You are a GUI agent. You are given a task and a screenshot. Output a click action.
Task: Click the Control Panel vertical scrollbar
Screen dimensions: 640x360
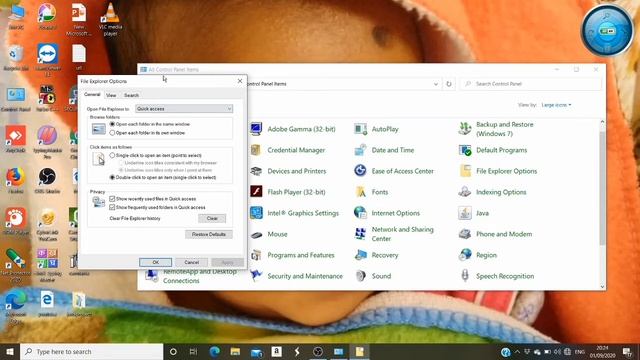pos(602,188)
